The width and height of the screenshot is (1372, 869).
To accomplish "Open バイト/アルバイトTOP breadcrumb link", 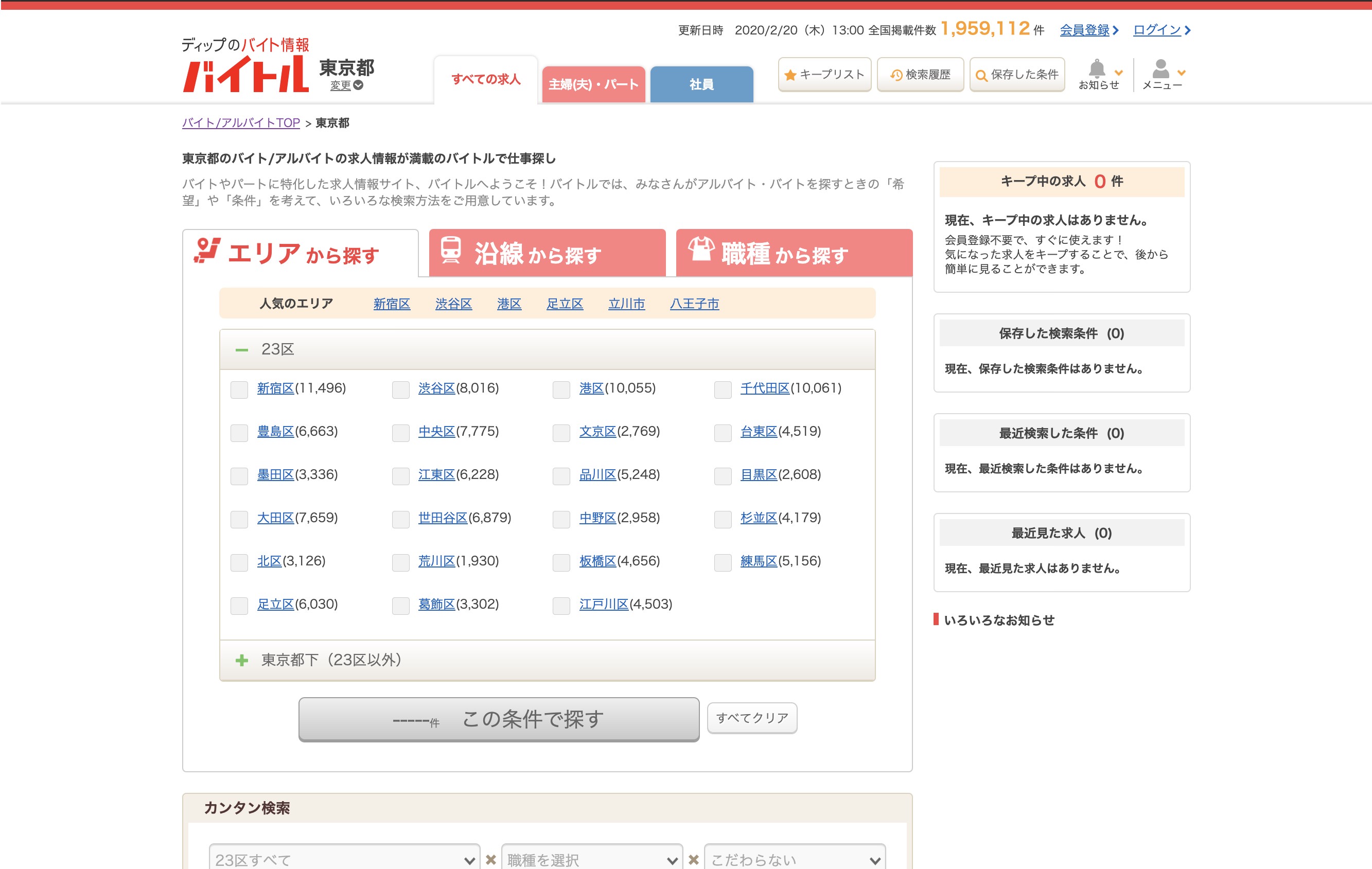I will (x=241, y=123).
